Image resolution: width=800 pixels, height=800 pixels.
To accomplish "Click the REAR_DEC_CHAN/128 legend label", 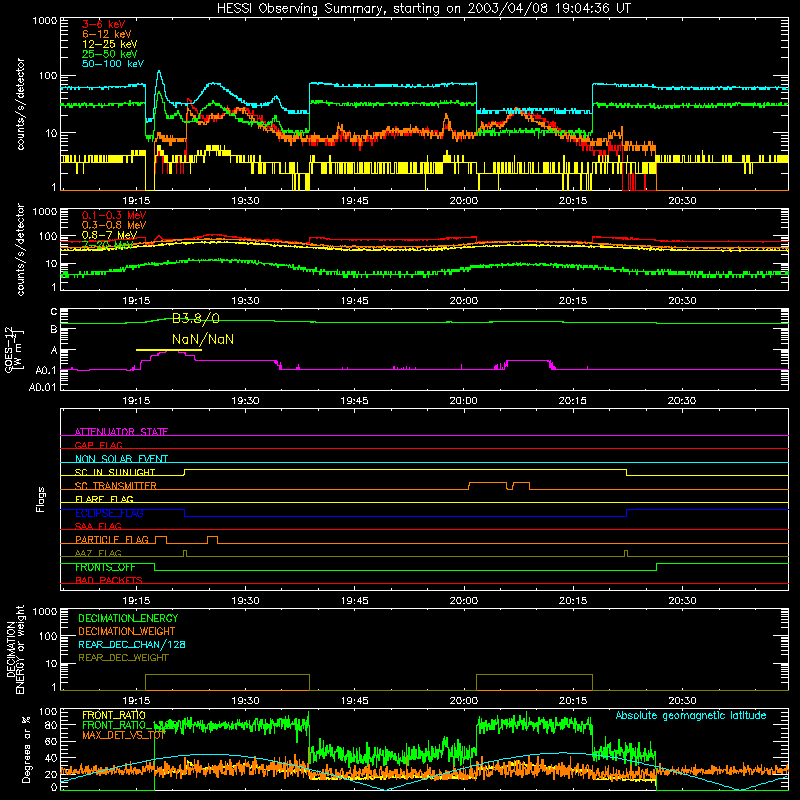I will [x=132, y=644].
